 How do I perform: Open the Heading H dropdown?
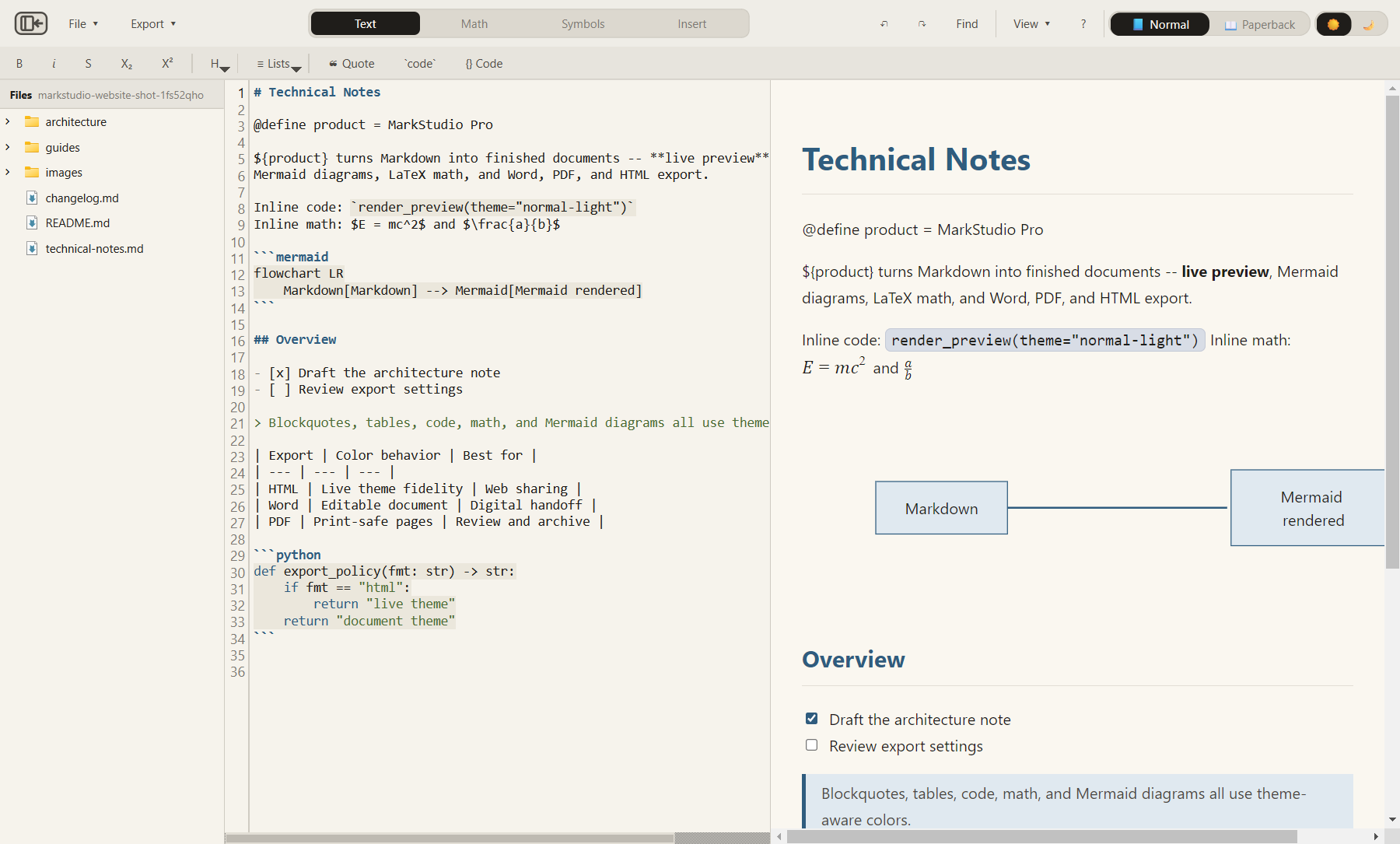coord(219,64)
